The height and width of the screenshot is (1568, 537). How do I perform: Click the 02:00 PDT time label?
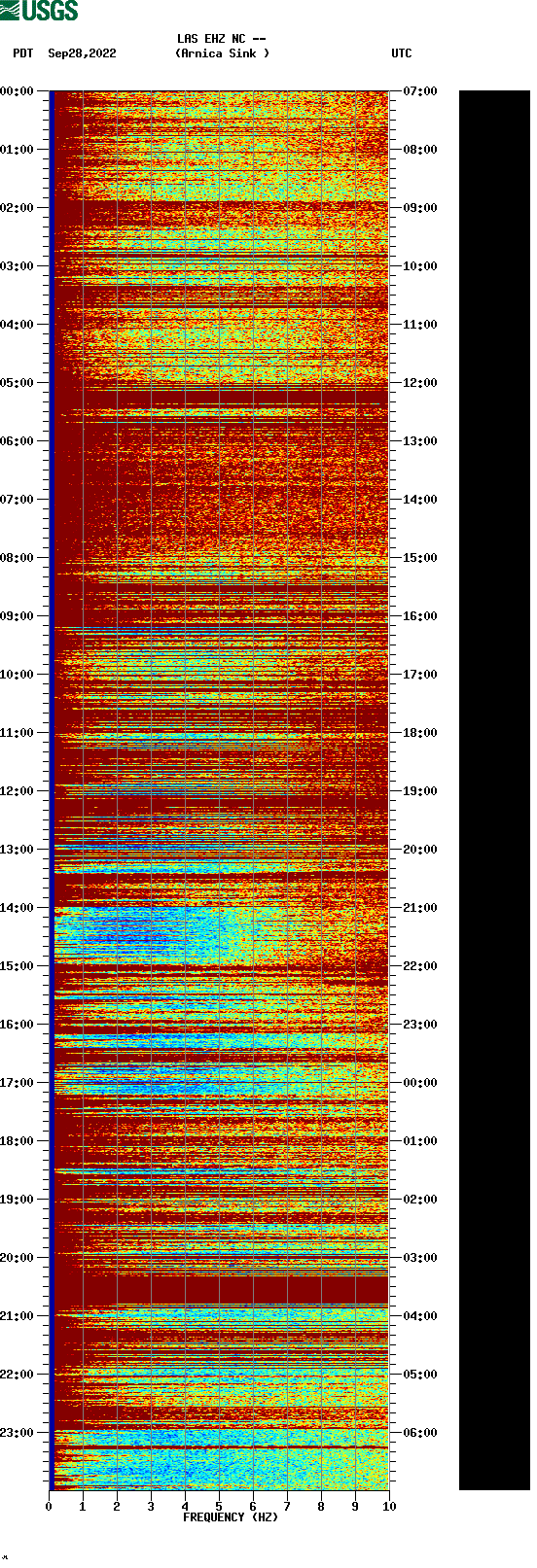click(17, 208)
